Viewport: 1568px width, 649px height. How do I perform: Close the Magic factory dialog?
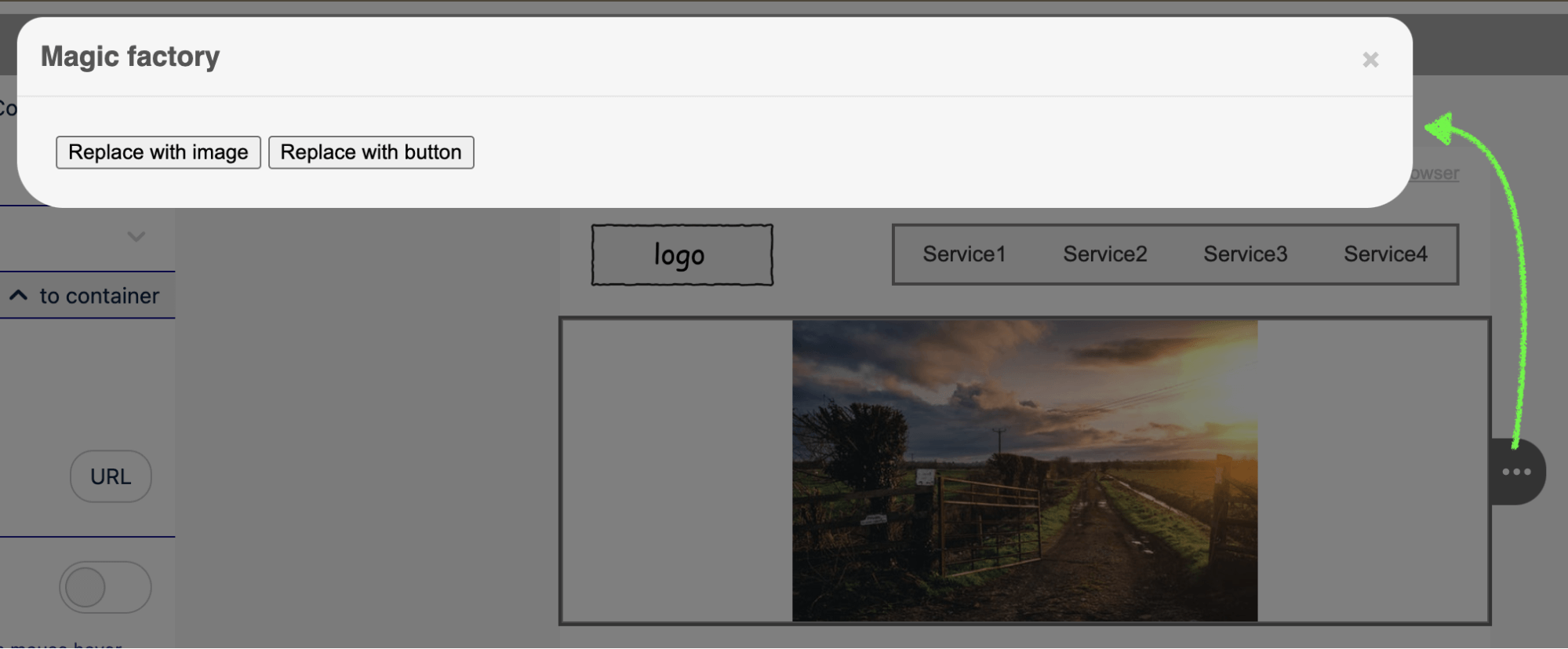(x=1370, y=60)
